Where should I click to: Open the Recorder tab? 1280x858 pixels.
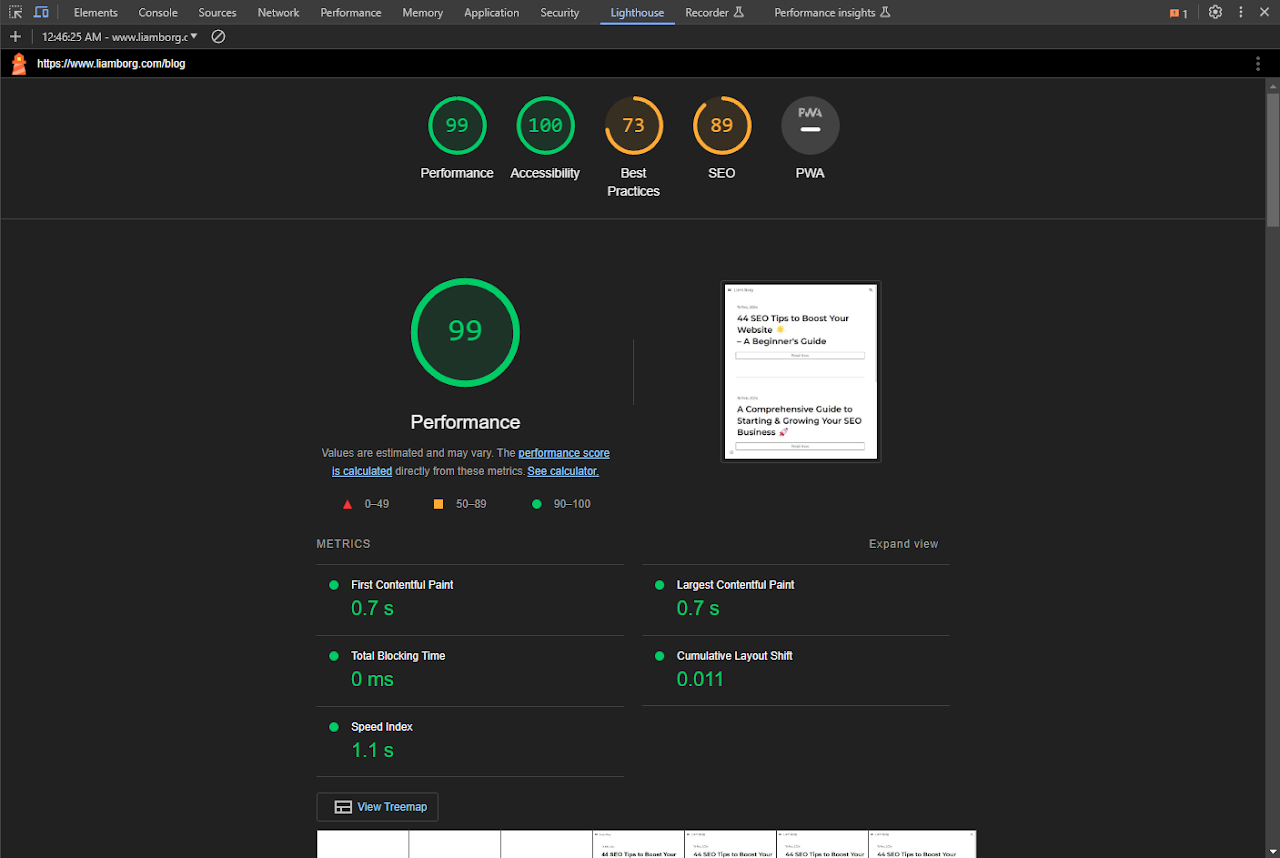pyautogui.click(x=715, y=12)
